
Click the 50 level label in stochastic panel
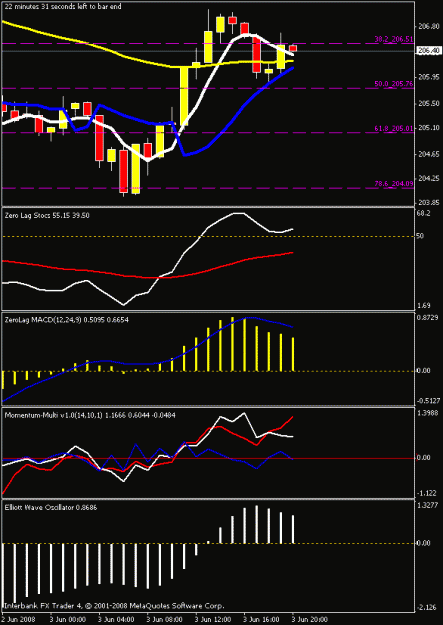[x=422, y=236]
